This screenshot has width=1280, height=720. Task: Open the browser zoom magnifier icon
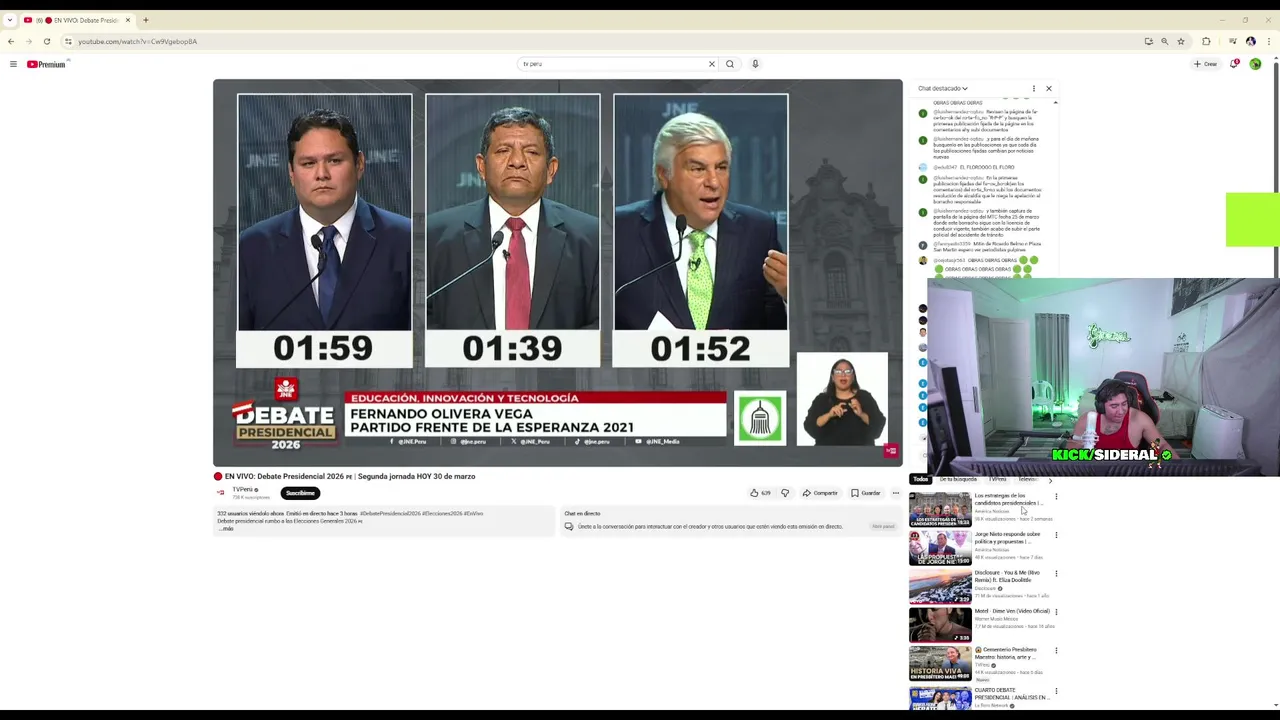click(x=1164, y=41)
